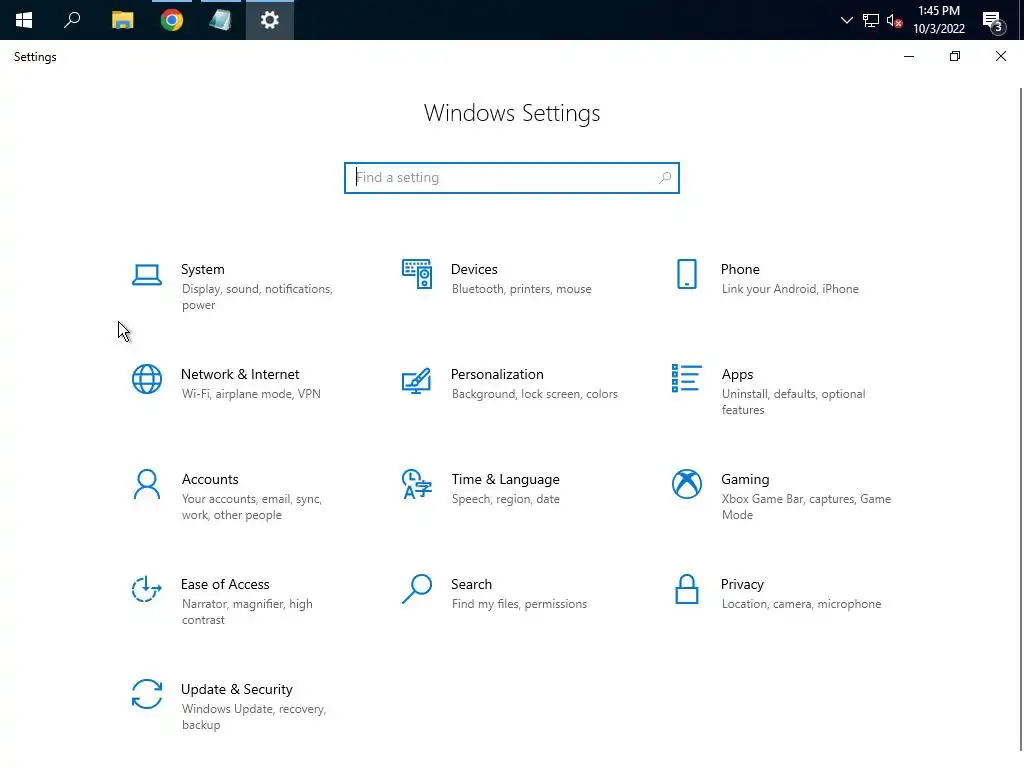This screenshot has height=768, width=1024.
Task: Click the Personalization heading
Action: 497,374
